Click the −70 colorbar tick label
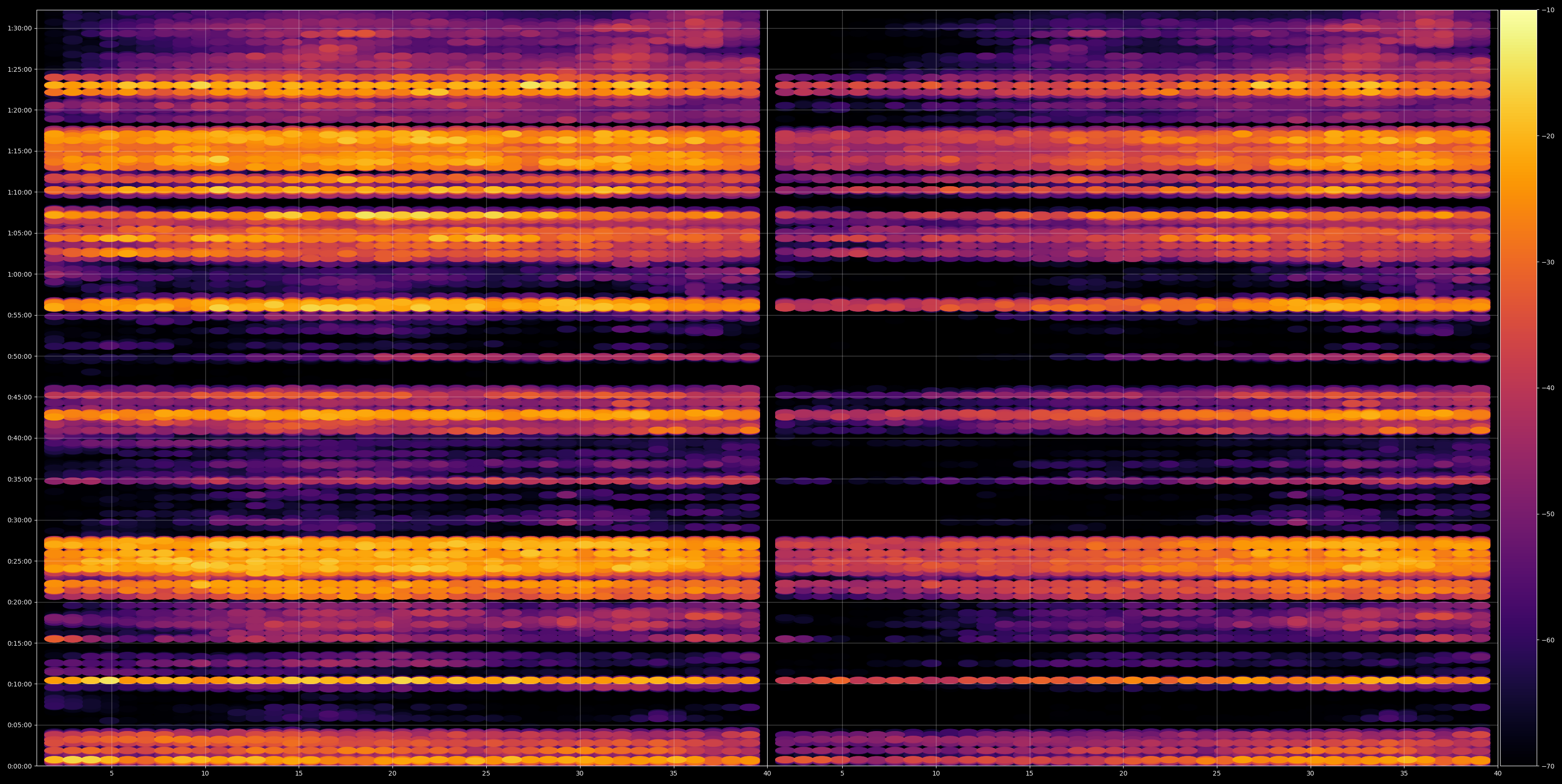This screenshot has width=1562, height=784. (1548, 766)
